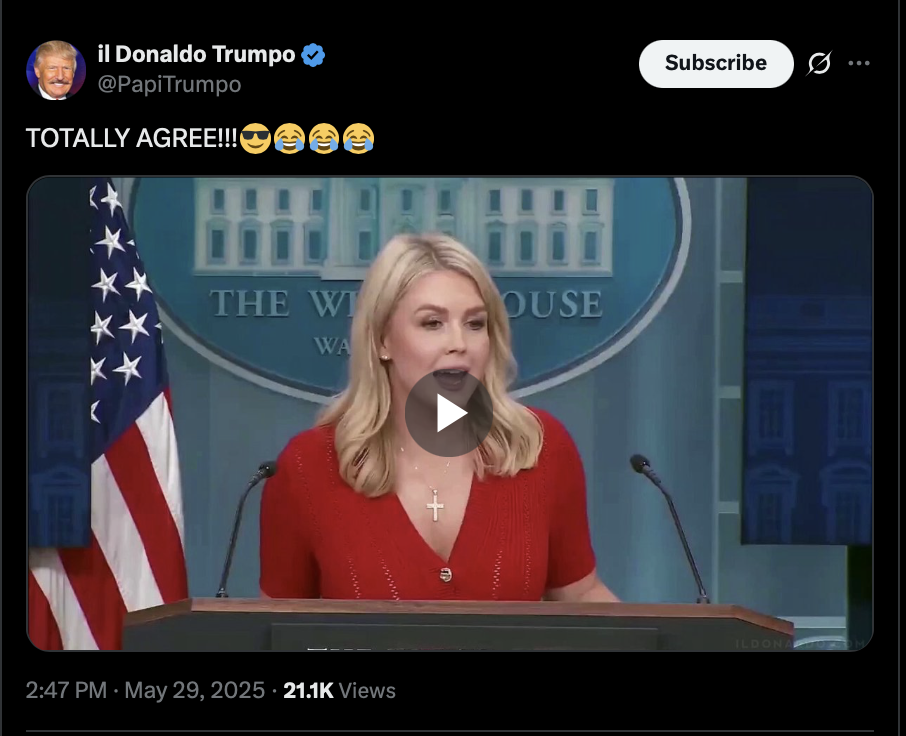The height and width of the screenshot is (736, 906).
Task: Click the blue verified checkmark badge
Action: tap(313, 55)
